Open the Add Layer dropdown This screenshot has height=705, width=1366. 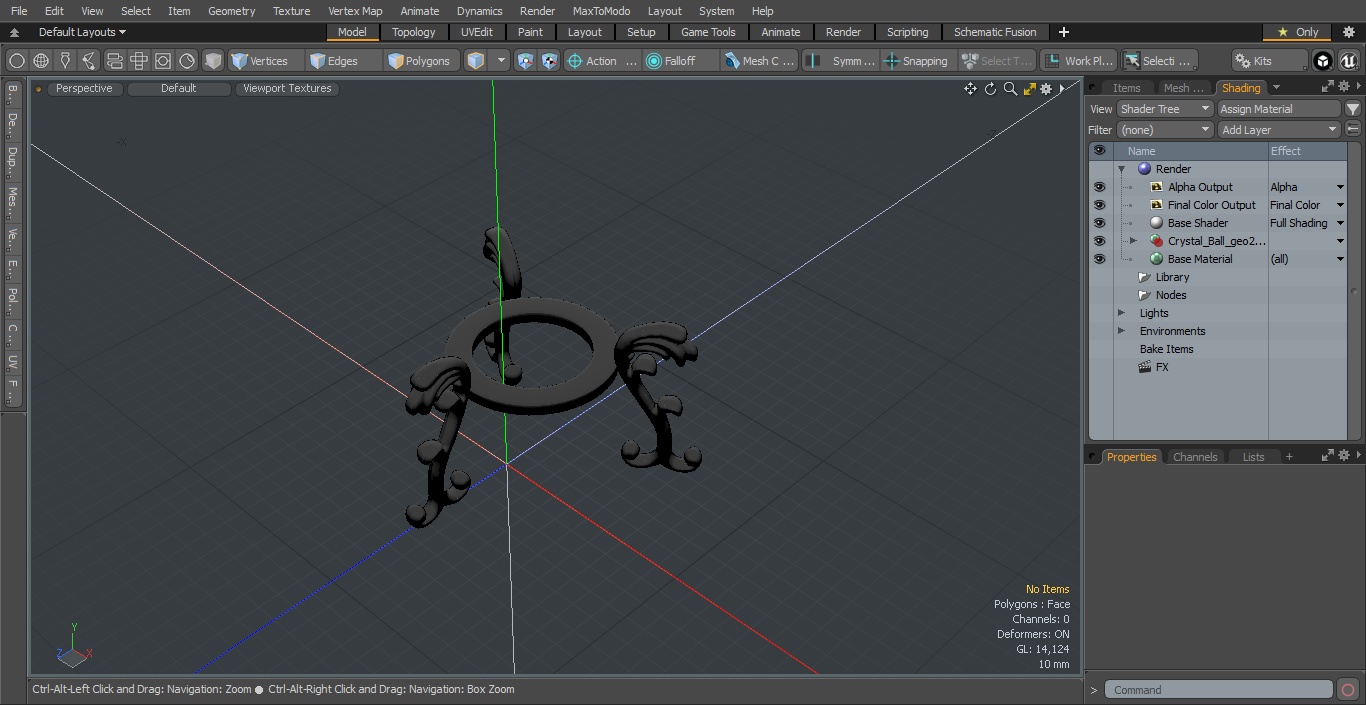[x=1279, y=130]
